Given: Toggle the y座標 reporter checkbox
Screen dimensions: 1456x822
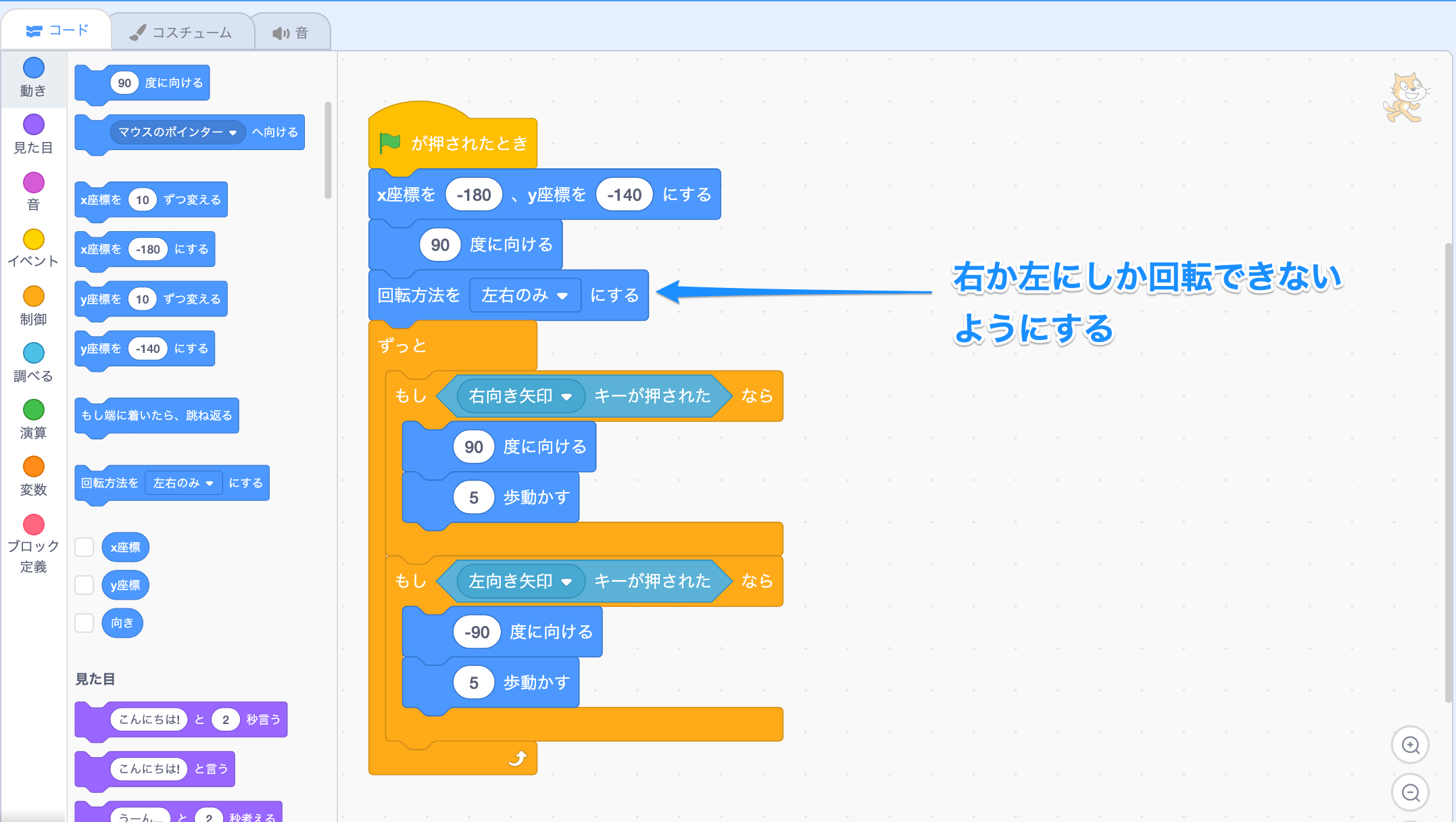Looking at the screenshot, I should pyautogui.click(x=84, y=585).
